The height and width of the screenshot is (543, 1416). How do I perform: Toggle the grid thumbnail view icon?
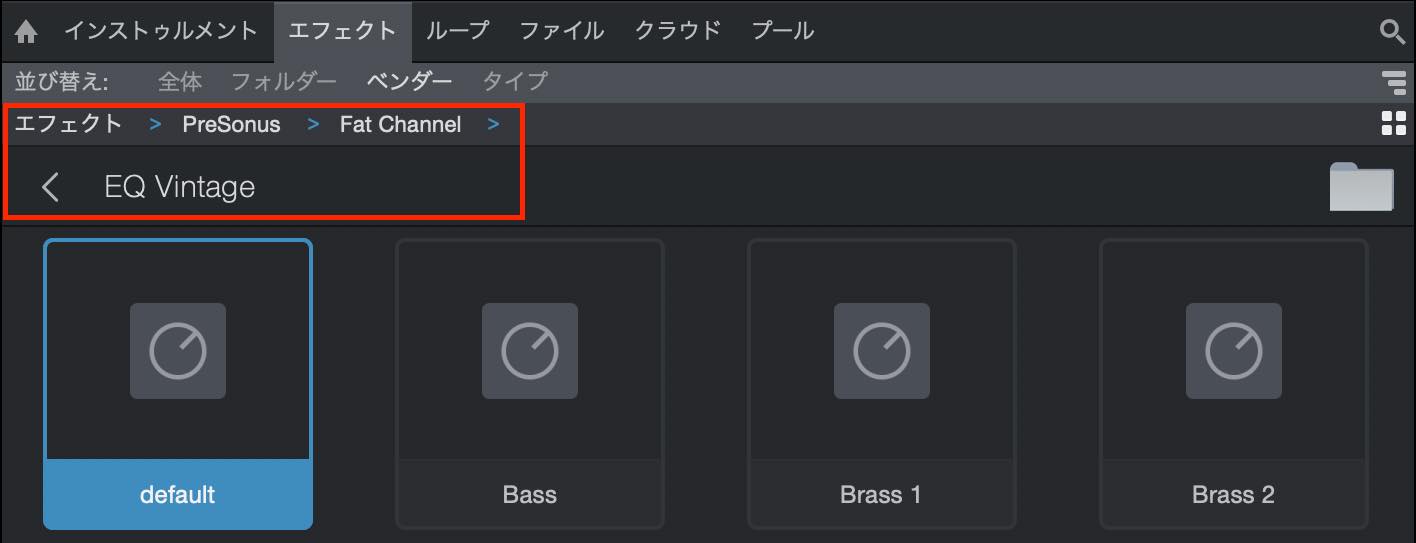1393,125
